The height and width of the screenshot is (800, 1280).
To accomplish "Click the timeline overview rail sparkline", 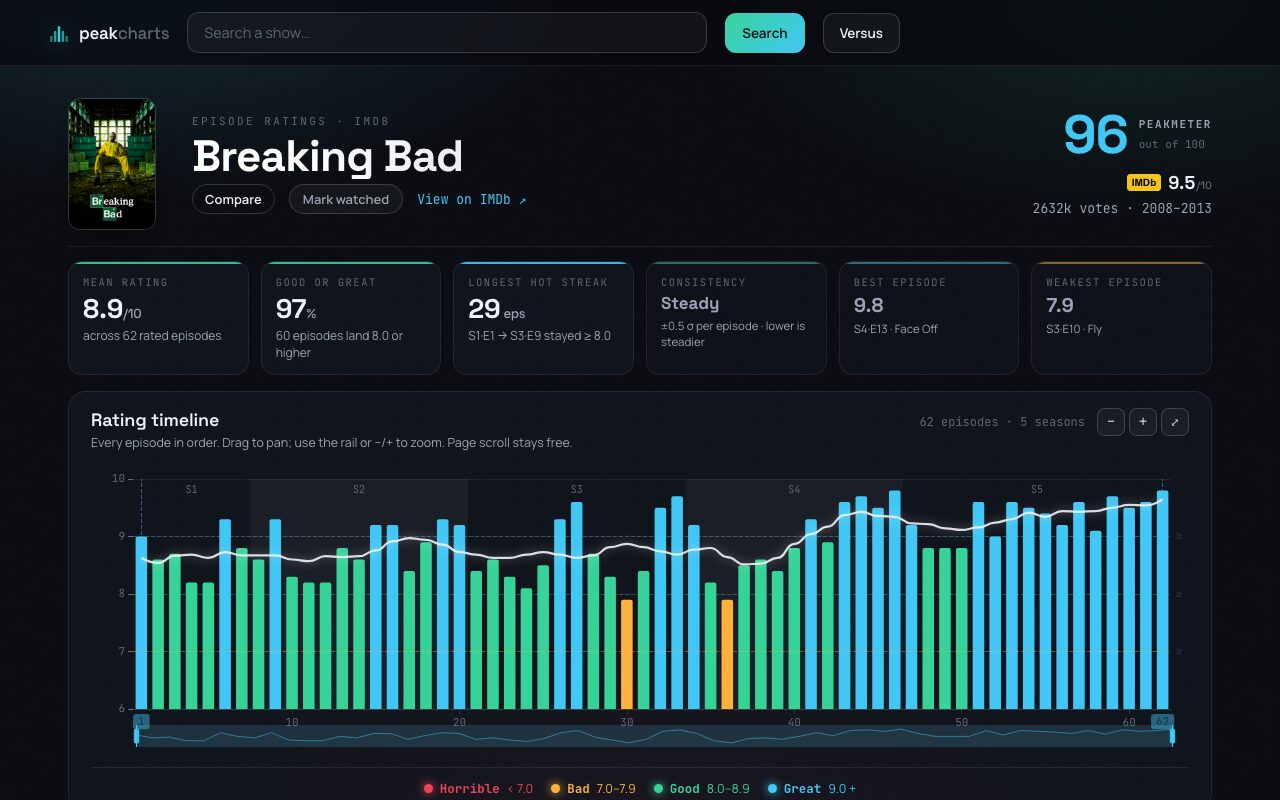I will (654, 737).
